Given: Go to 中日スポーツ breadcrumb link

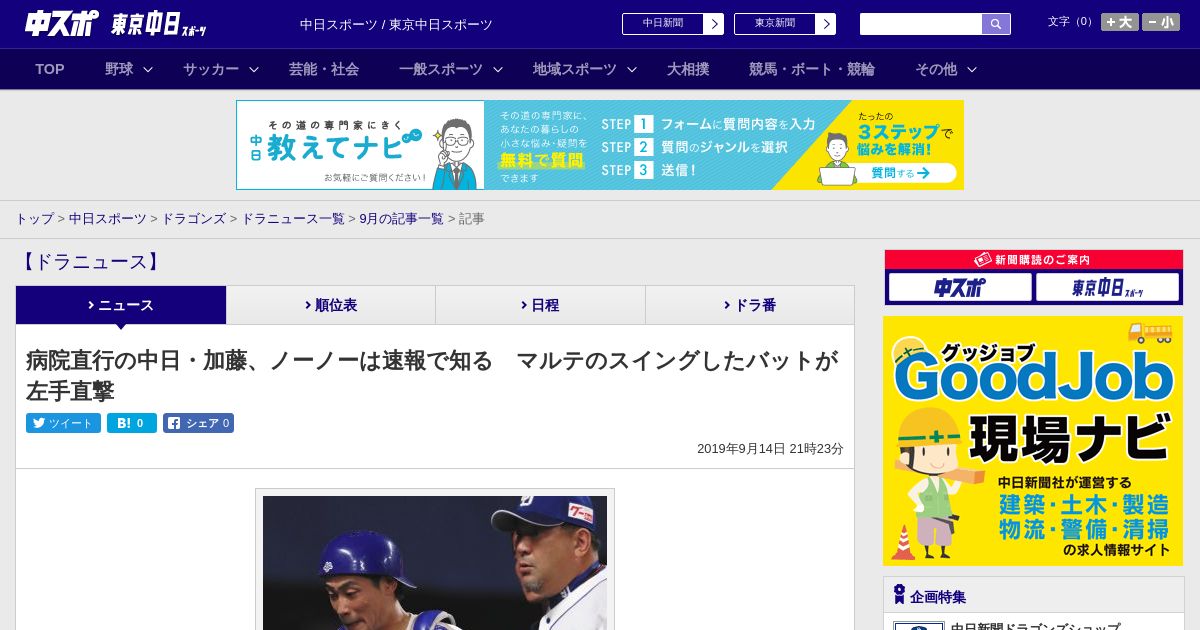Looking at the screenshot, I should tap(108, 219).
